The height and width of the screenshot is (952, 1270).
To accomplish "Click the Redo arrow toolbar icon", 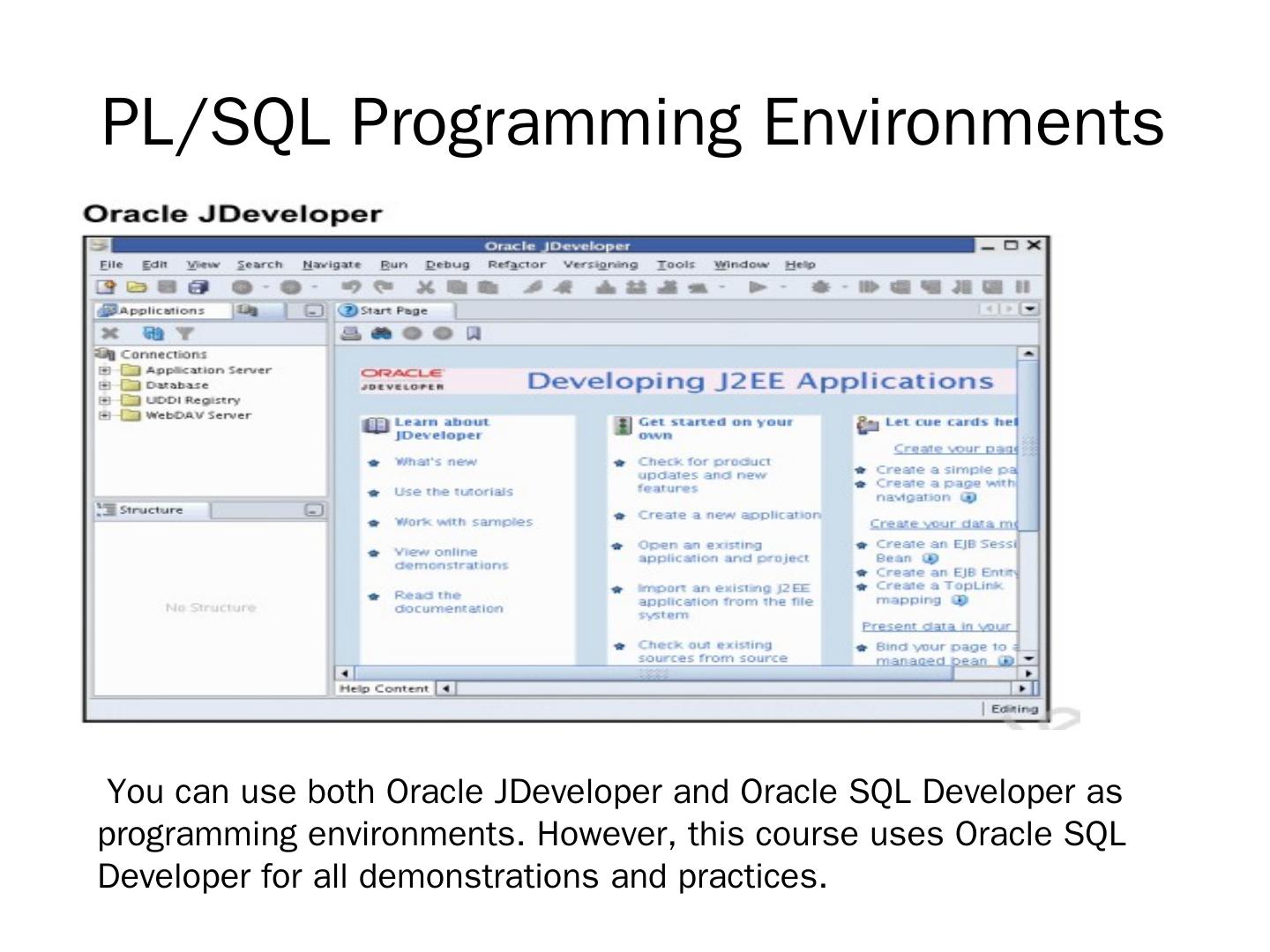I will 383,286.
